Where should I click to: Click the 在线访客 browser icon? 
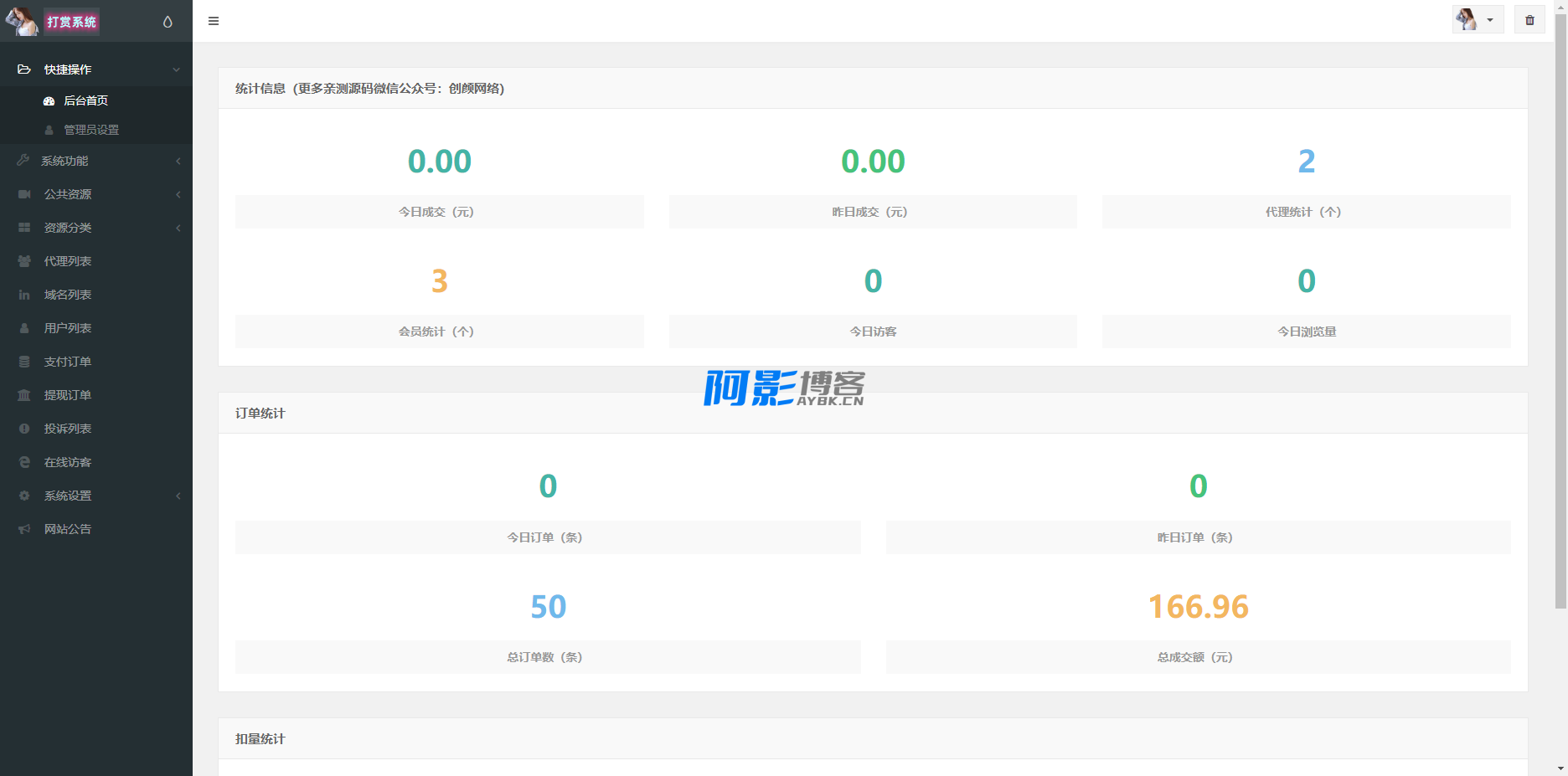[24, 462]
